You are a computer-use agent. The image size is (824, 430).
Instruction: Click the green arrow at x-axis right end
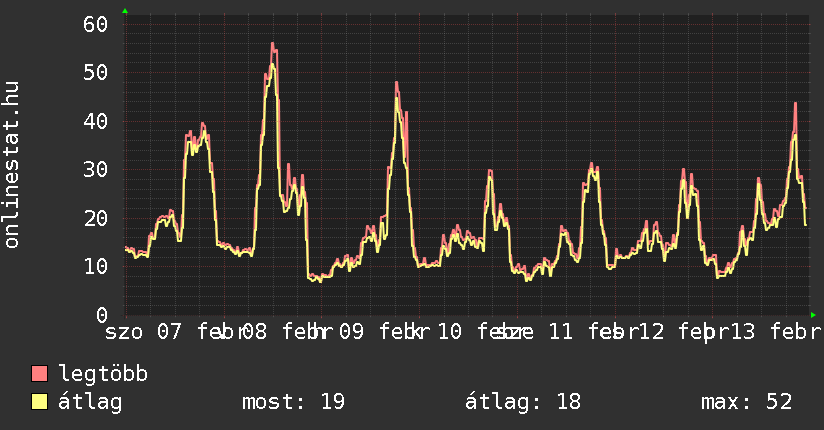pos(814,314)
